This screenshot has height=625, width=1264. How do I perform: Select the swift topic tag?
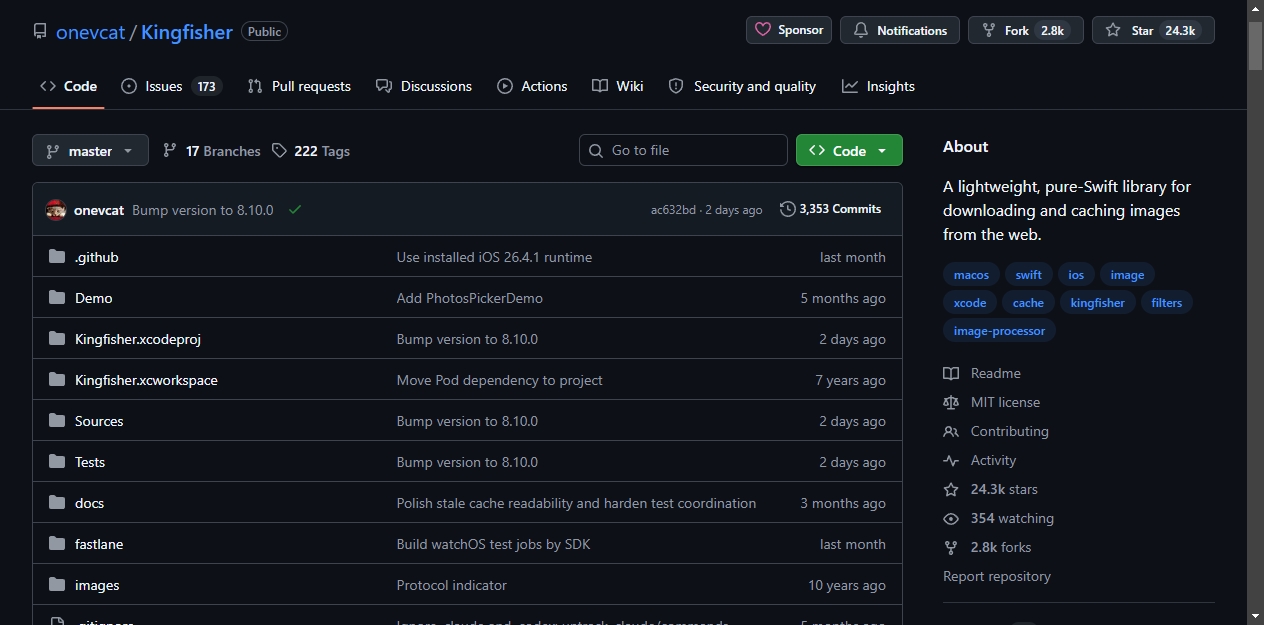1028,275
